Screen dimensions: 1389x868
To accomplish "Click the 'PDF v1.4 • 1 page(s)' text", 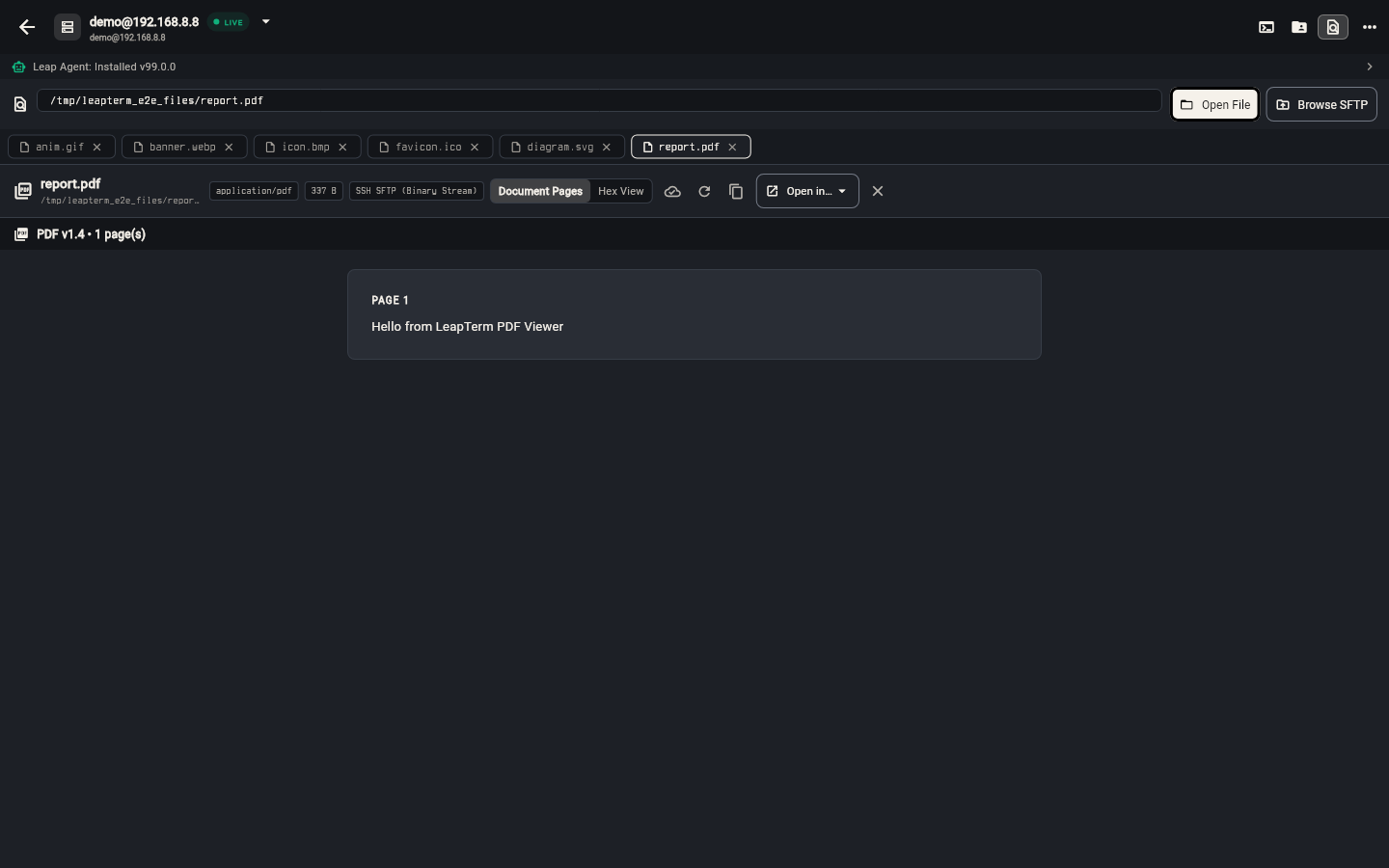I will (x=92, y=234).
